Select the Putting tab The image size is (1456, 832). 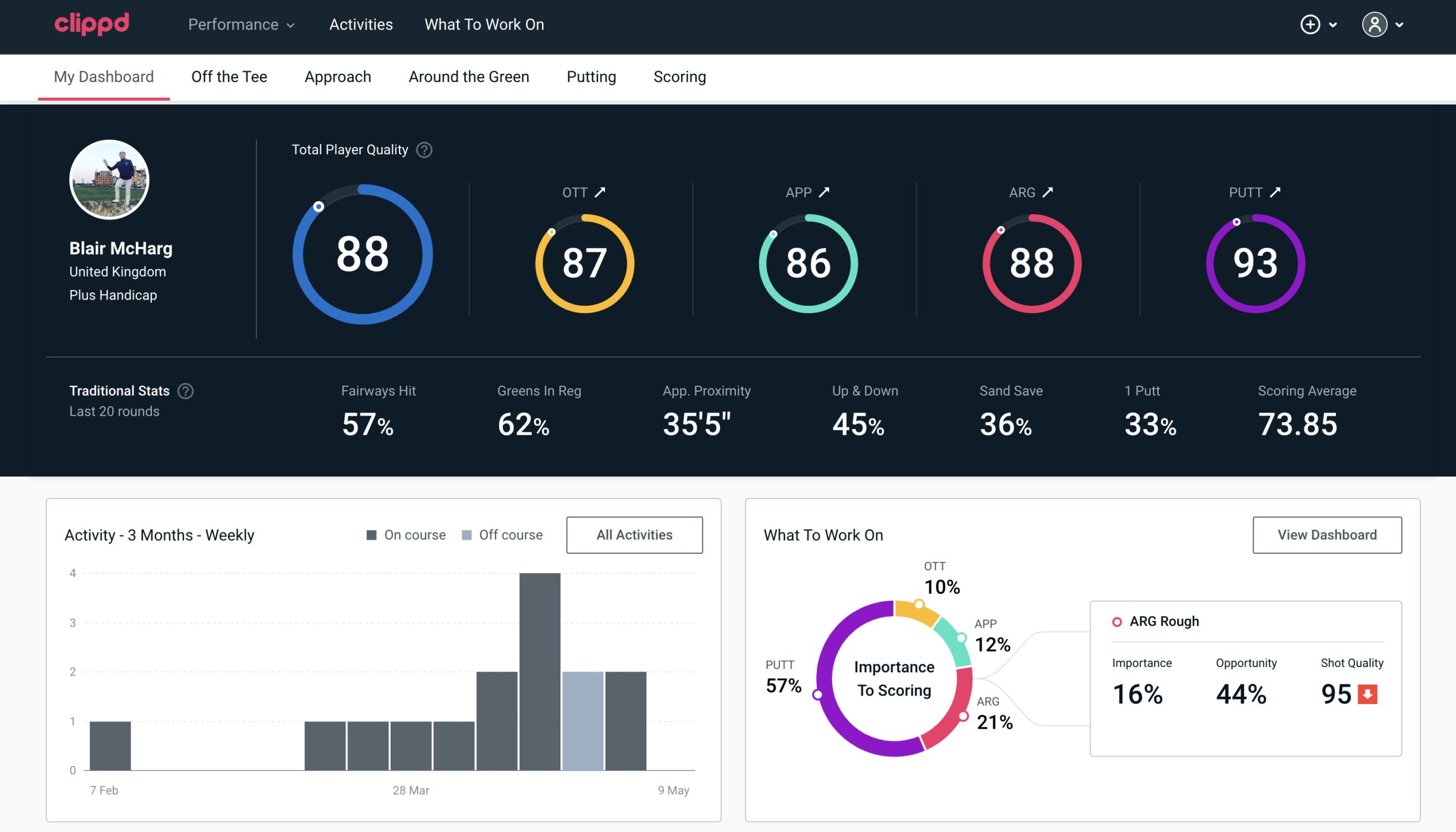(591, 76)
